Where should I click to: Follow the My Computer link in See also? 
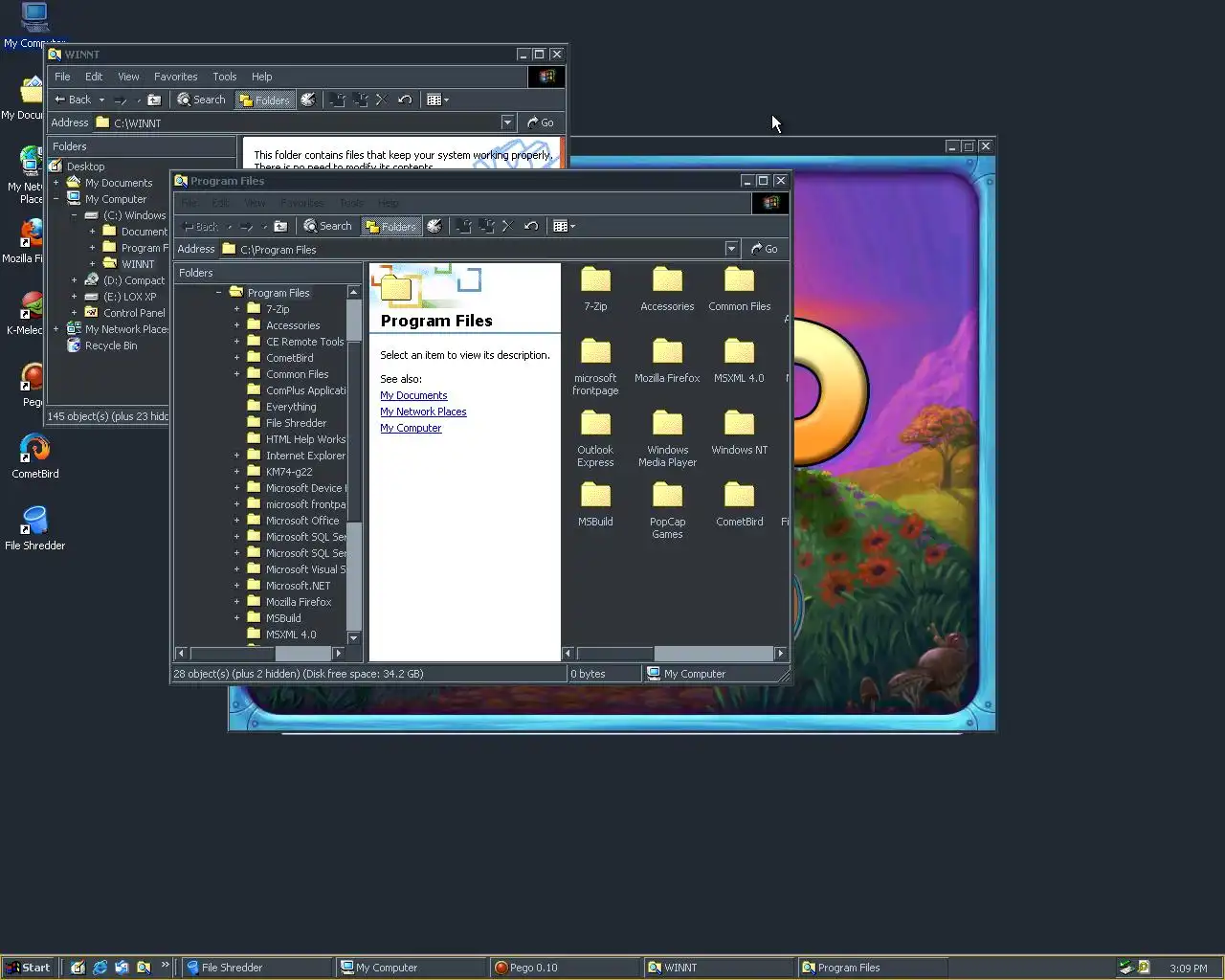411,428
